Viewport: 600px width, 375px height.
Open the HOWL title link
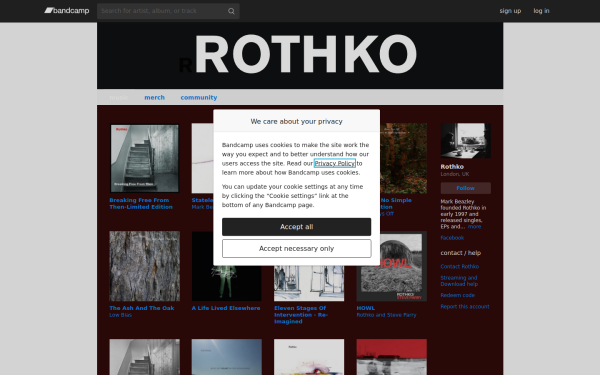(365, 308)
